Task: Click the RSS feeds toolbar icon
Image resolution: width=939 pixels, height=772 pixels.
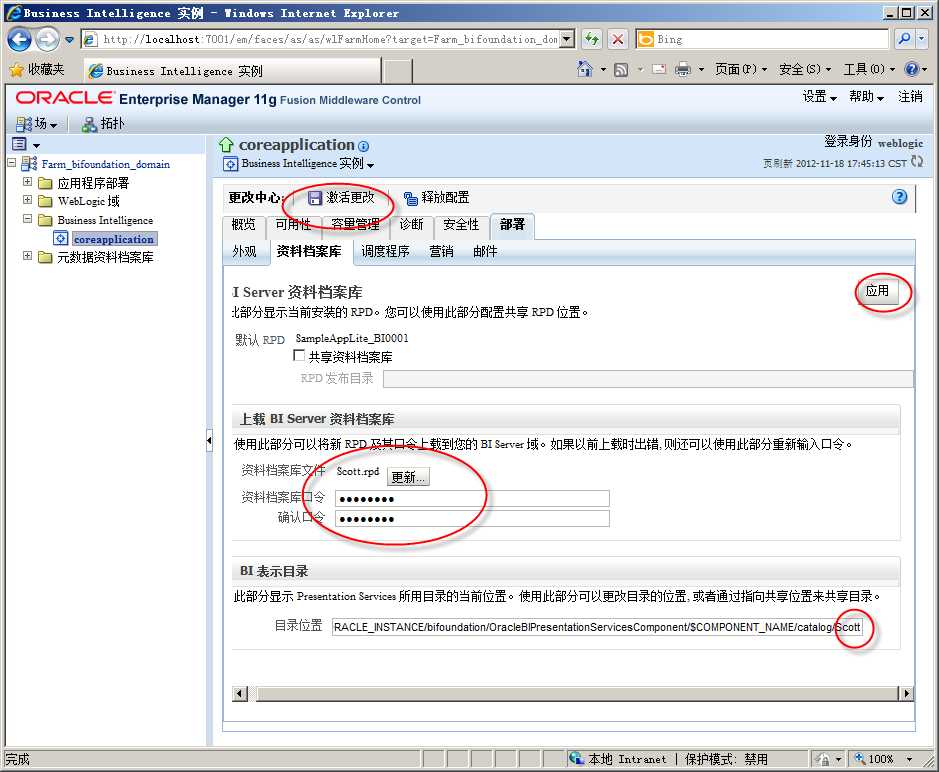Action: [621, 69]
